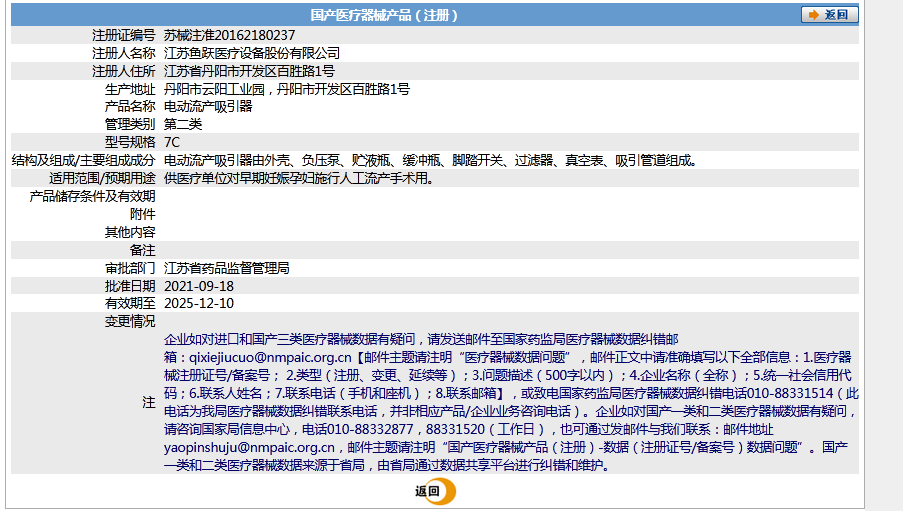The image size is (903, 511).
Task: Select the expiry date 2025-12-10
Action: [199, 304]
